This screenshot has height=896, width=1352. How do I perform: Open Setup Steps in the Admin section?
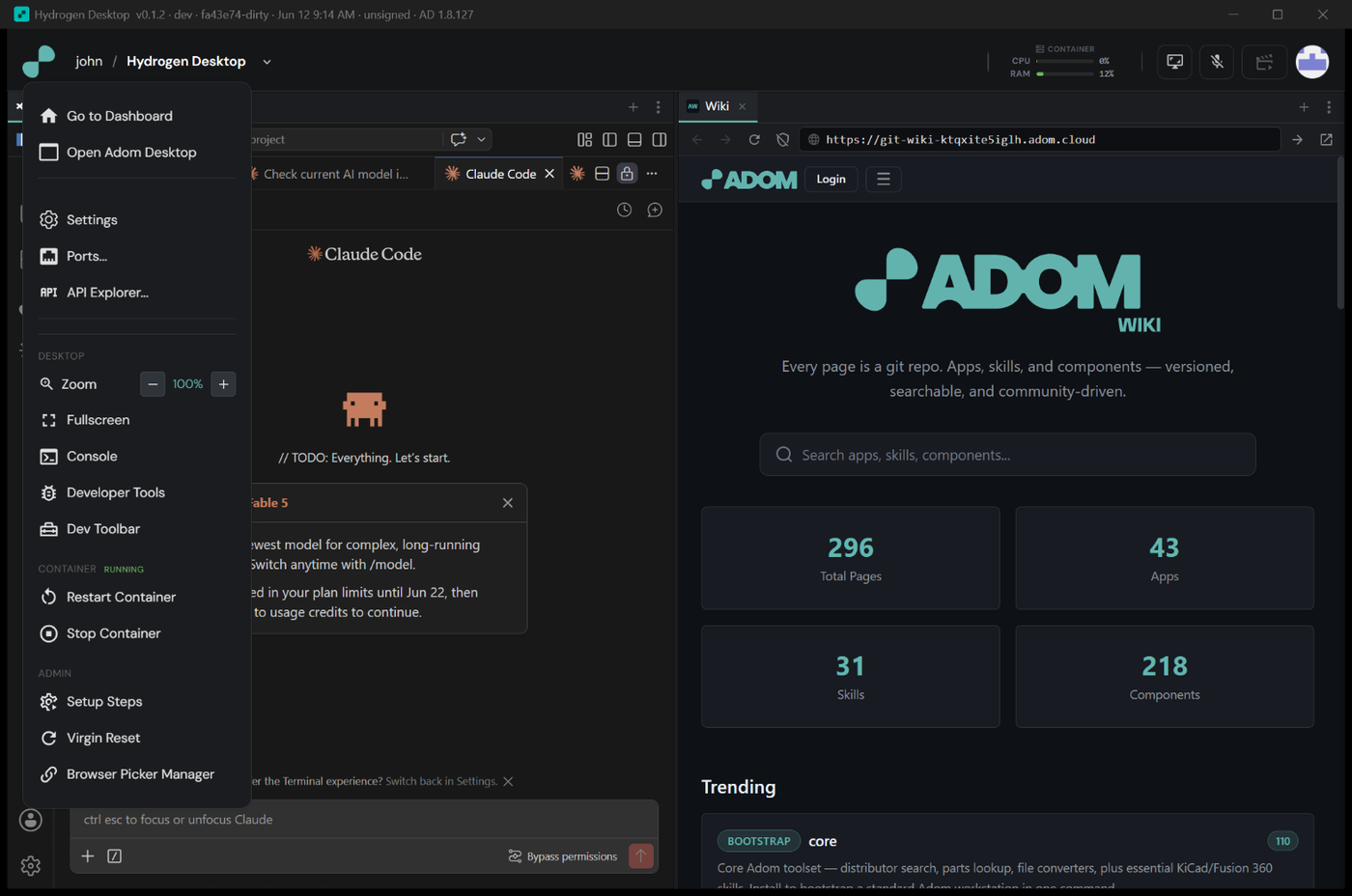pos(137,702)
